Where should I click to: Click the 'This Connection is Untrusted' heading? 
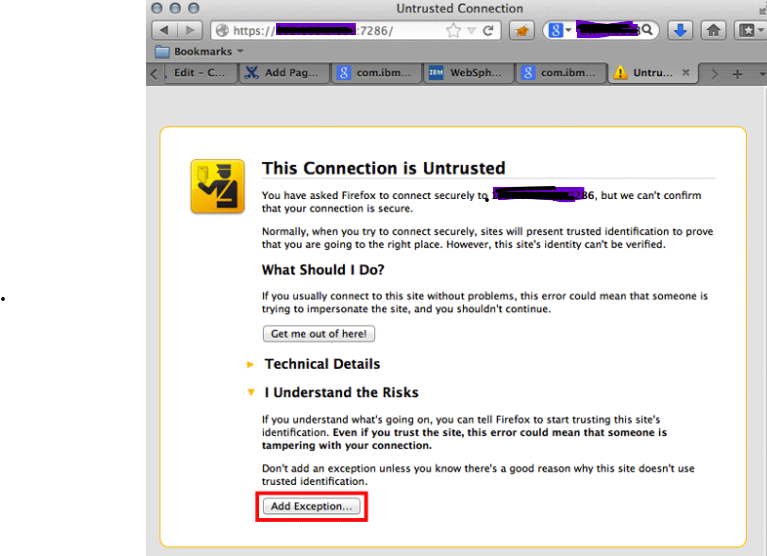point(384,168)
